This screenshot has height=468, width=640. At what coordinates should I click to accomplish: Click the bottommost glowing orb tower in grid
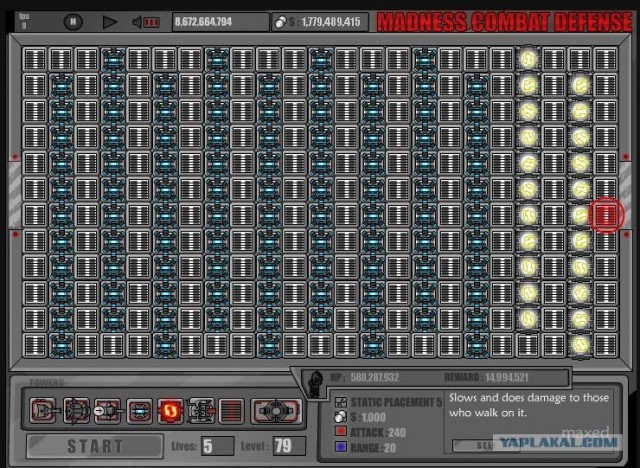click(x=580, y=345)
